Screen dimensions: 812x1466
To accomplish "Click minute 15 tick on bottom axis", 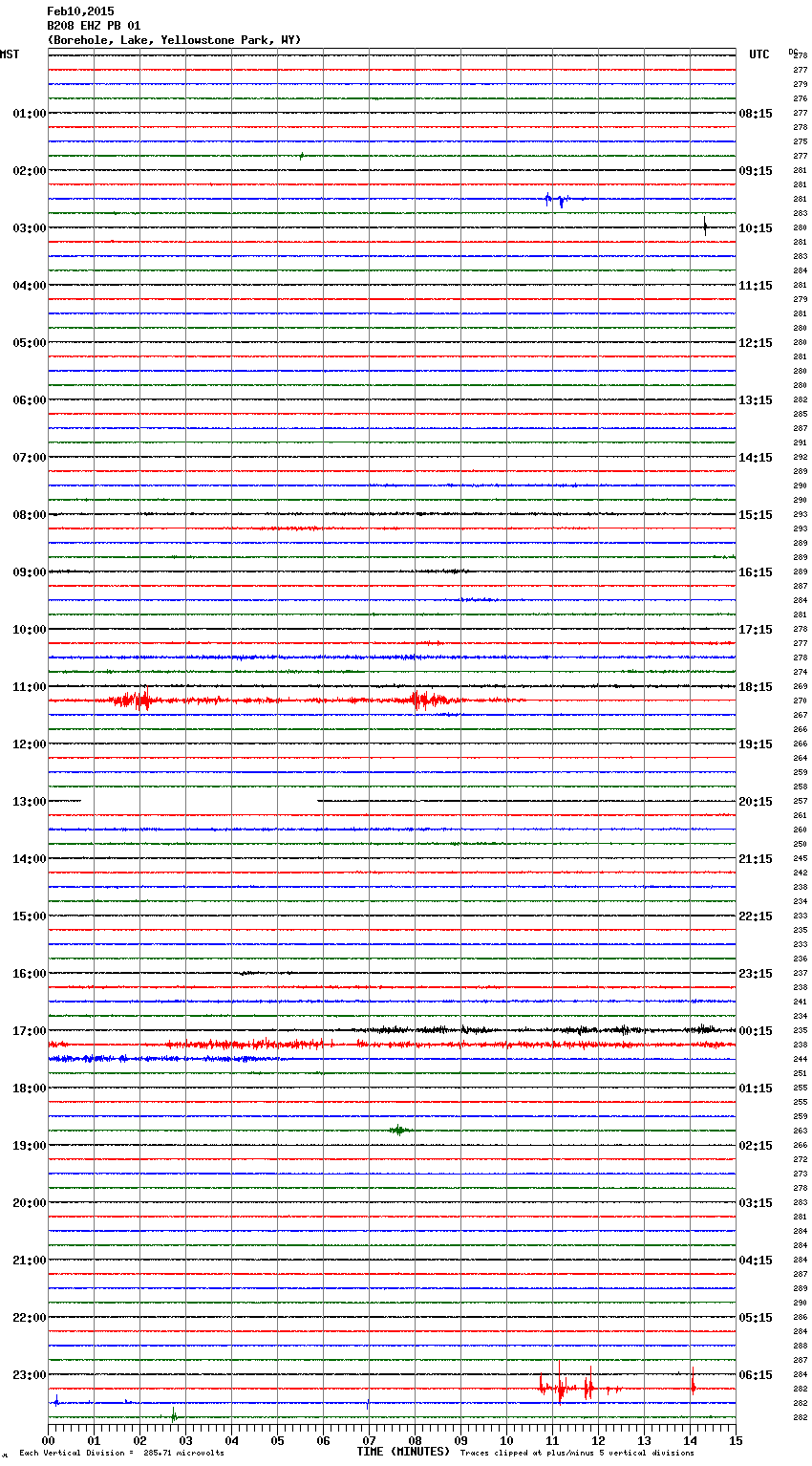I will [736, 1440].
